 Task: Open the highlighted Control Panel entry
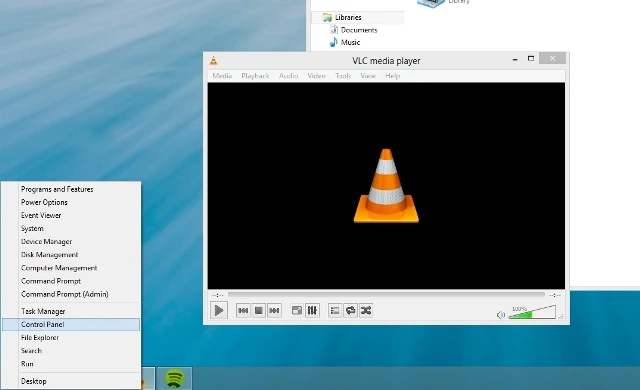click(71, 324)
